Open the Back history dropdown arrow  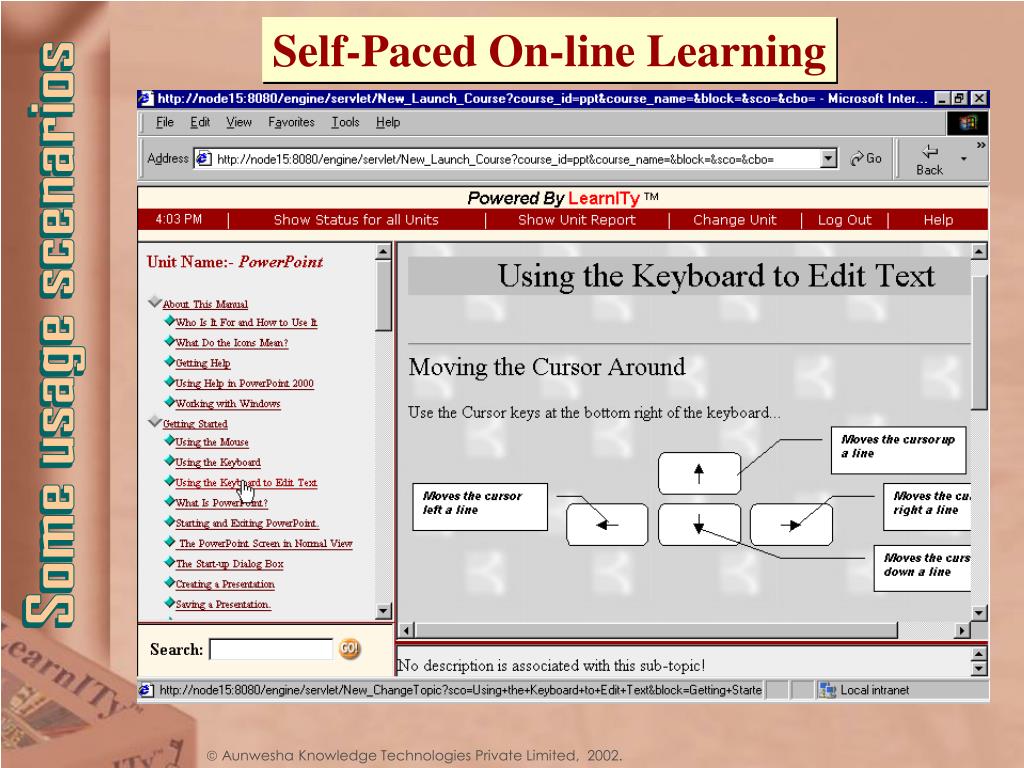(963, 159)
